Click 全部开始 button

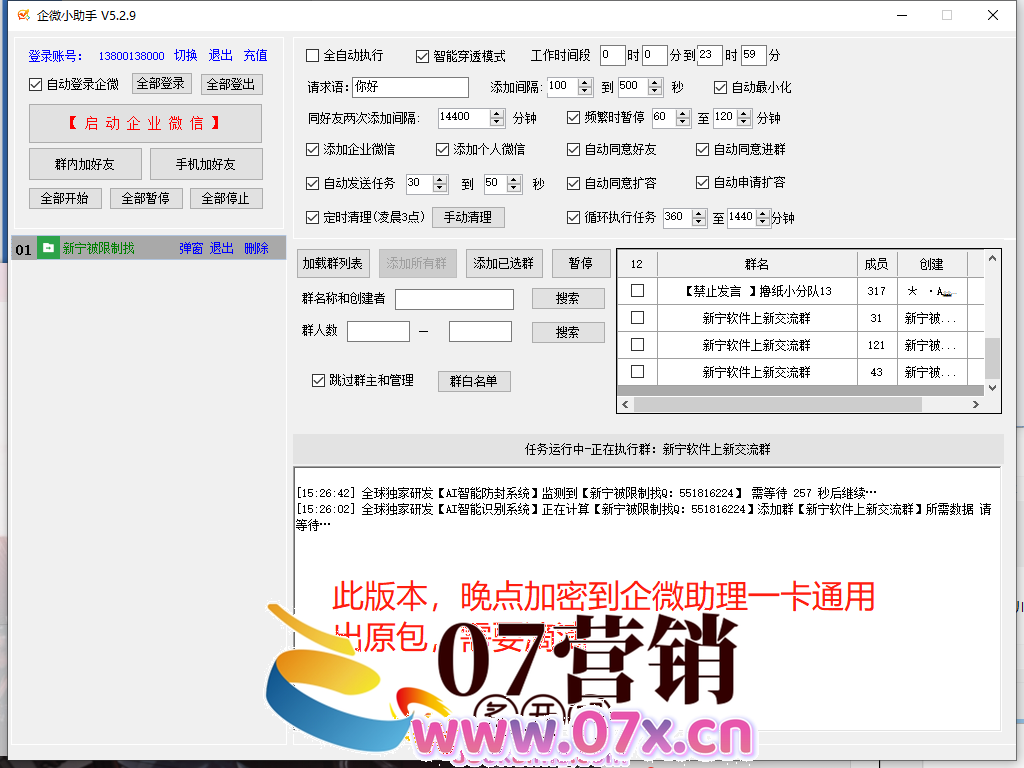coord(65,198)
